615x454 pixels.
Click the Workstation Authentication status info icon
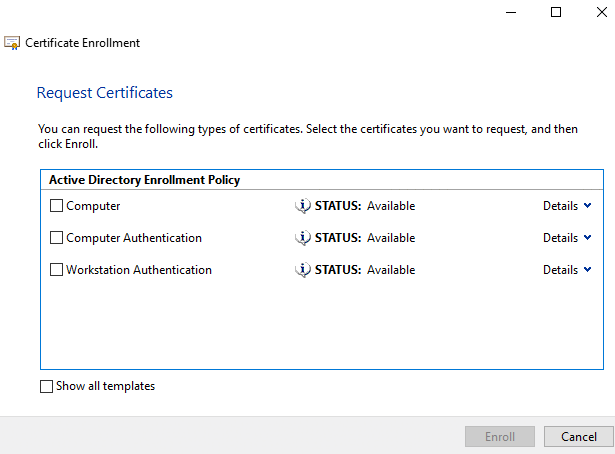pos(303,270)
